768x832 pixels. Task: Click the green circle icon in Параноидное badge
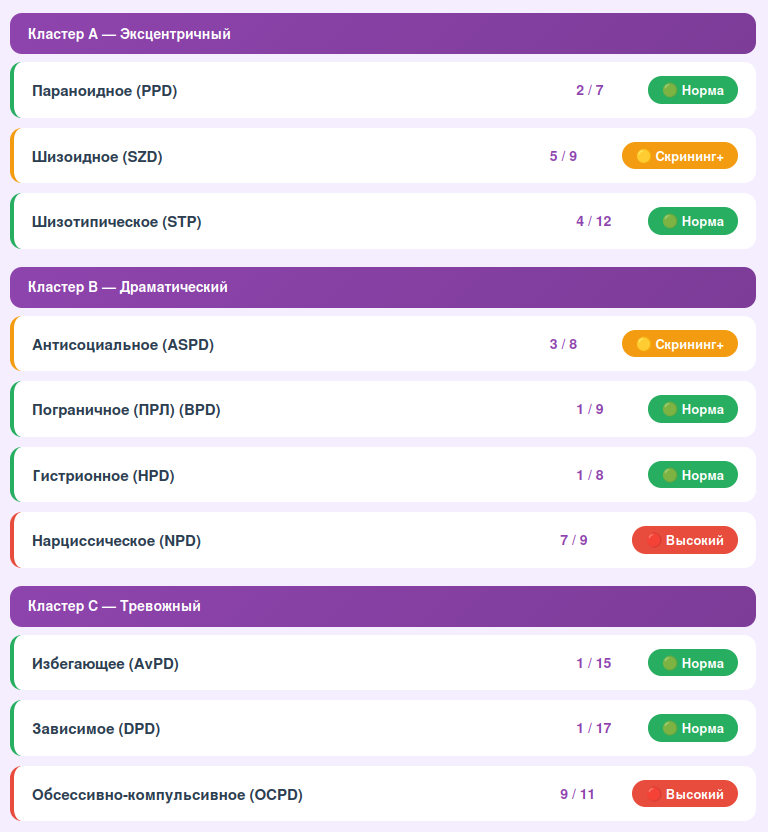(x=670, y=91)
